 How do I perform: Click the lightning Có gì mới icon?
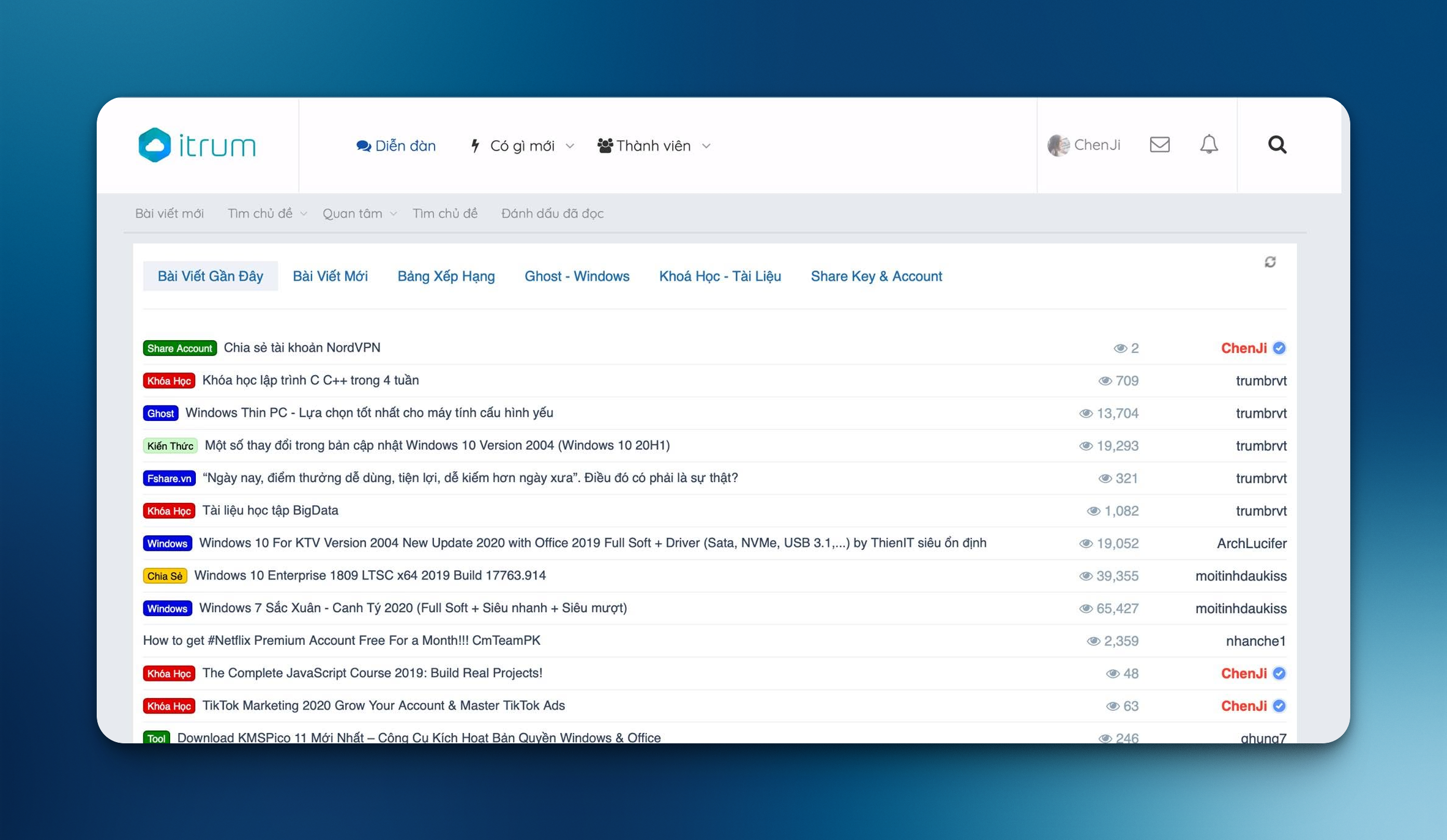(475, 146)
